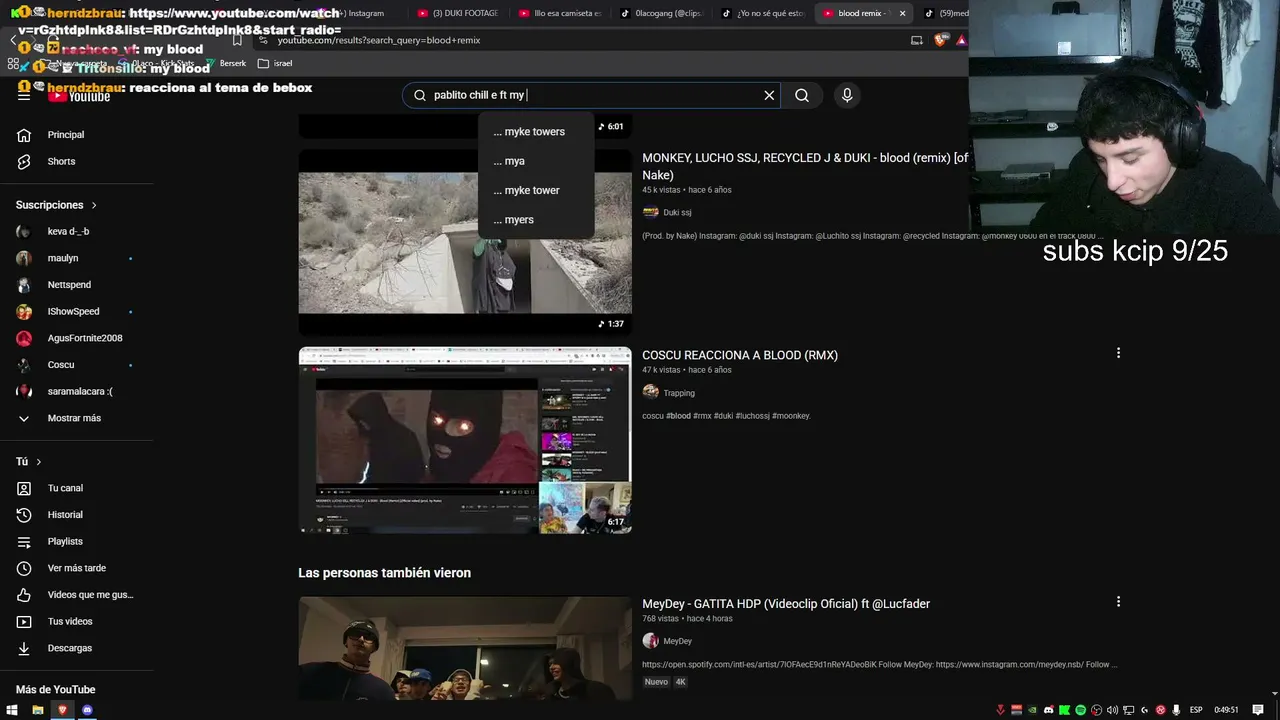The image size is (1280, 720).
Task: Clear the YouTube search box text
Action: click(769, 95)
